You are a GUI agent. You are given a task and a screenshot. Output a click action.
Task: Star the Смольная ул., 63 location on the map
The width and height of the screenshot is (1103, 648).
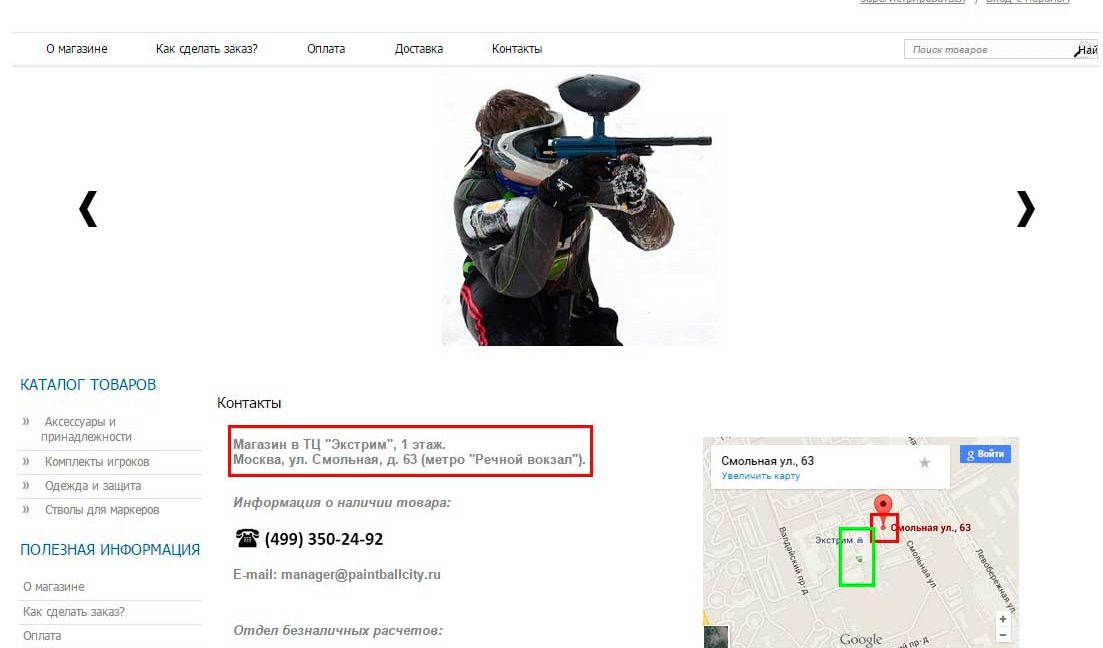pyautogui.click(x=924, y=462)
